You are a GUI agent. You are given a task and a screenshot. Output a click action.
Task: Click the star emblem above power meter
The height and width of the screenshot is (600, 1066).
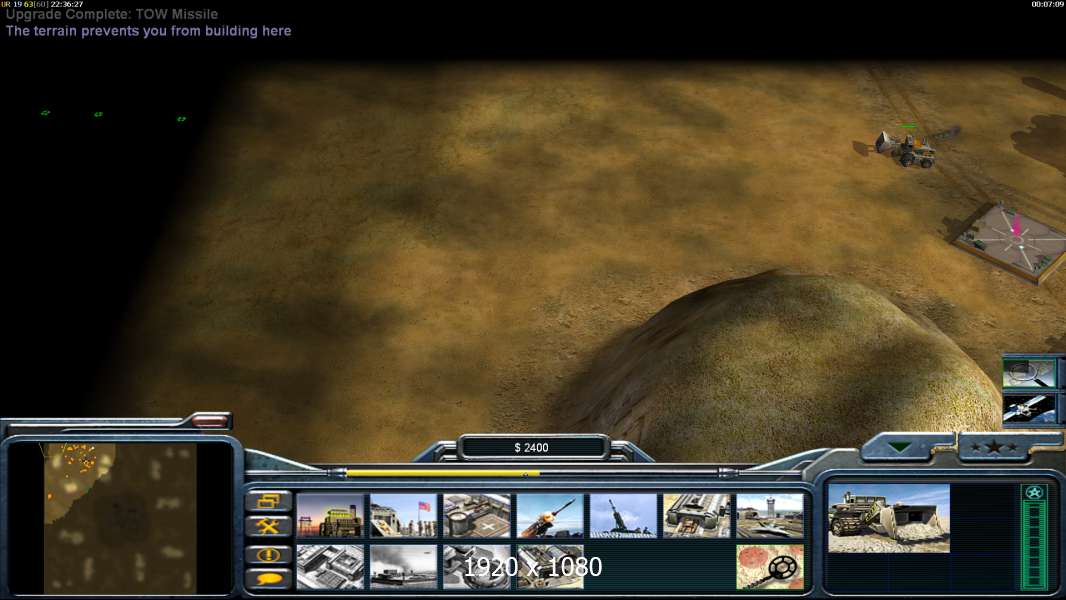[x=1035, y=493]
